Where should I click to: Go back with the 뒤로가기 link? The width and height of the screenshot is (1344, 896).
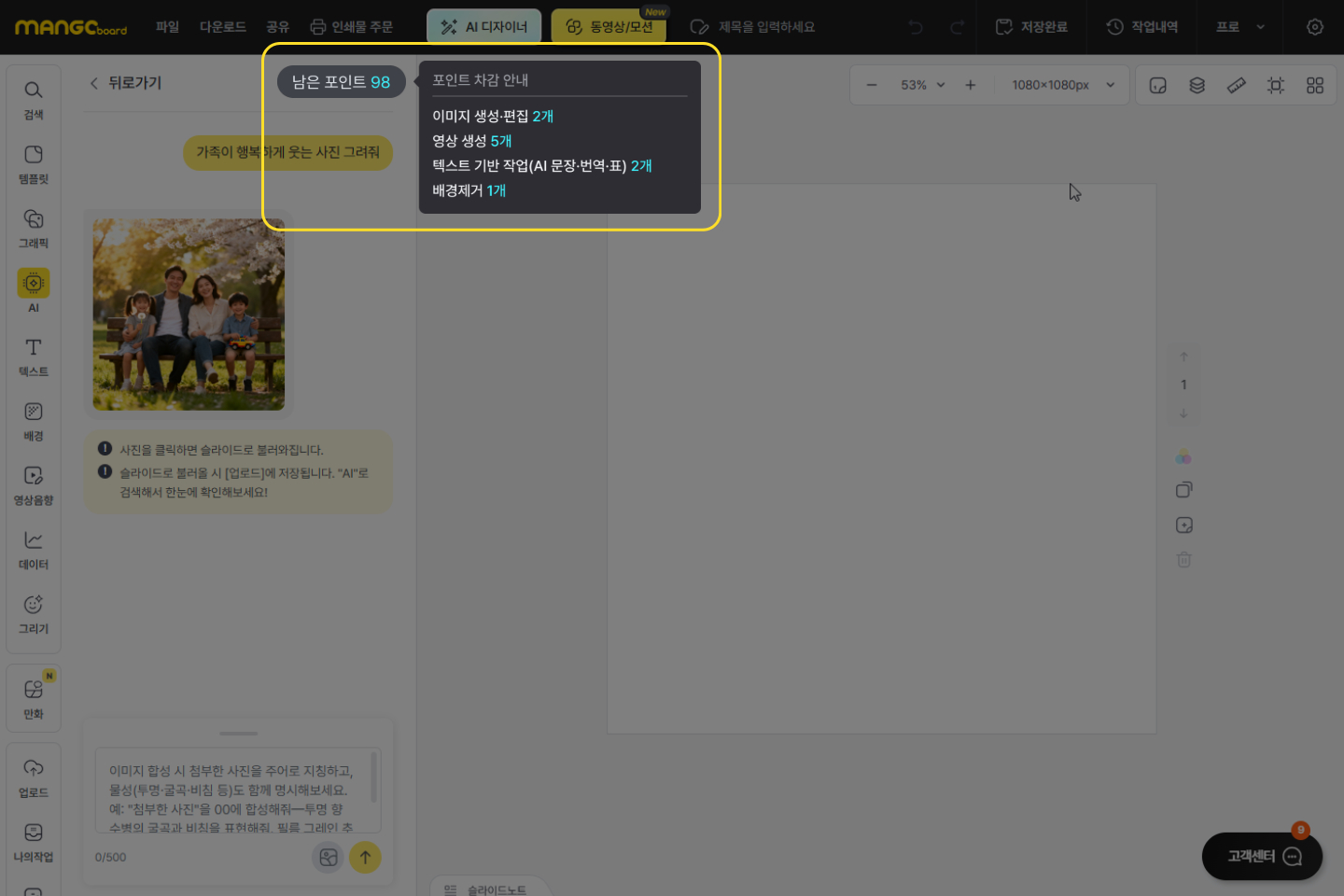point(125,83)
